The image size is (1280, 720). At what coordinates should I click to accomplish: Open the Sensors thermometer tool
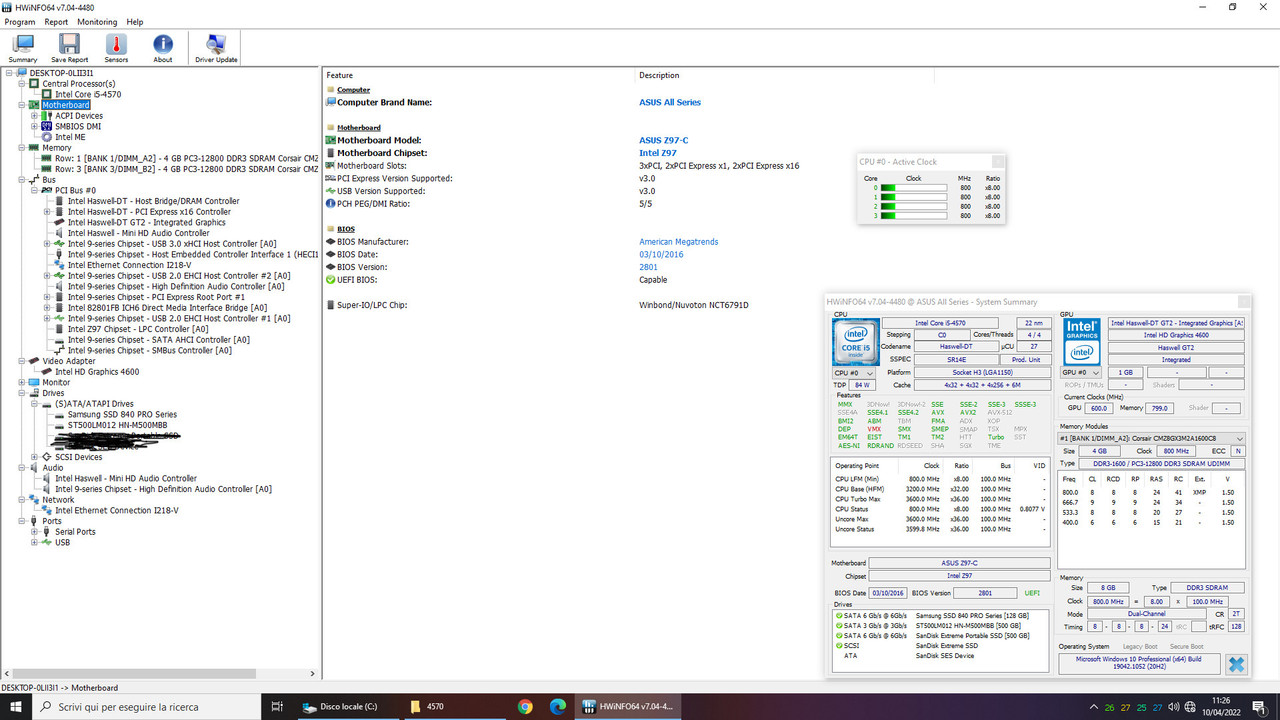116,48
